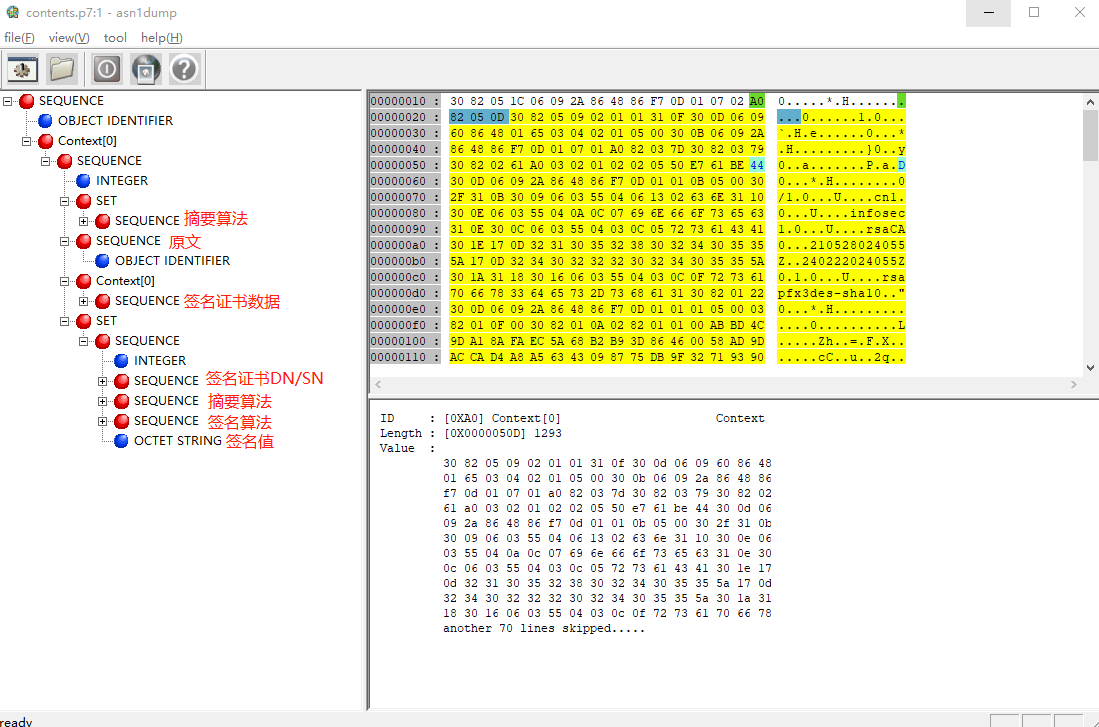Click the ASCII text infosec in hex pane
Screen dimensions: 1099x727
[878, 213]
